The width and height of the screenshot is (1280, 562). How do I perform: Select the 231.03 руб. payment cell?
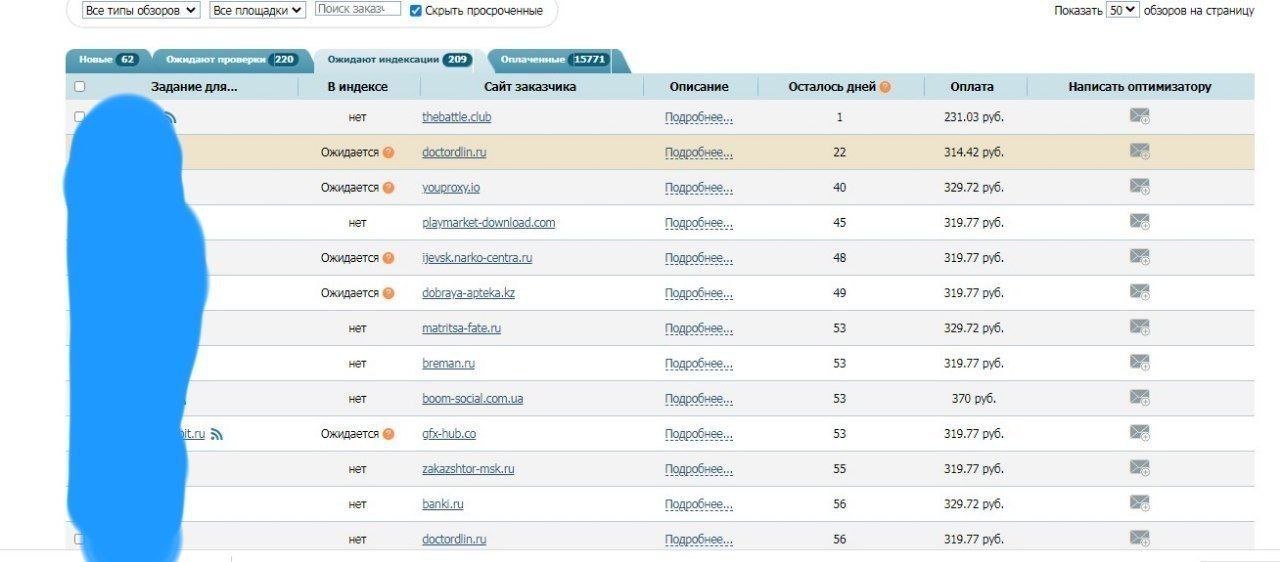tap(974, 117)
